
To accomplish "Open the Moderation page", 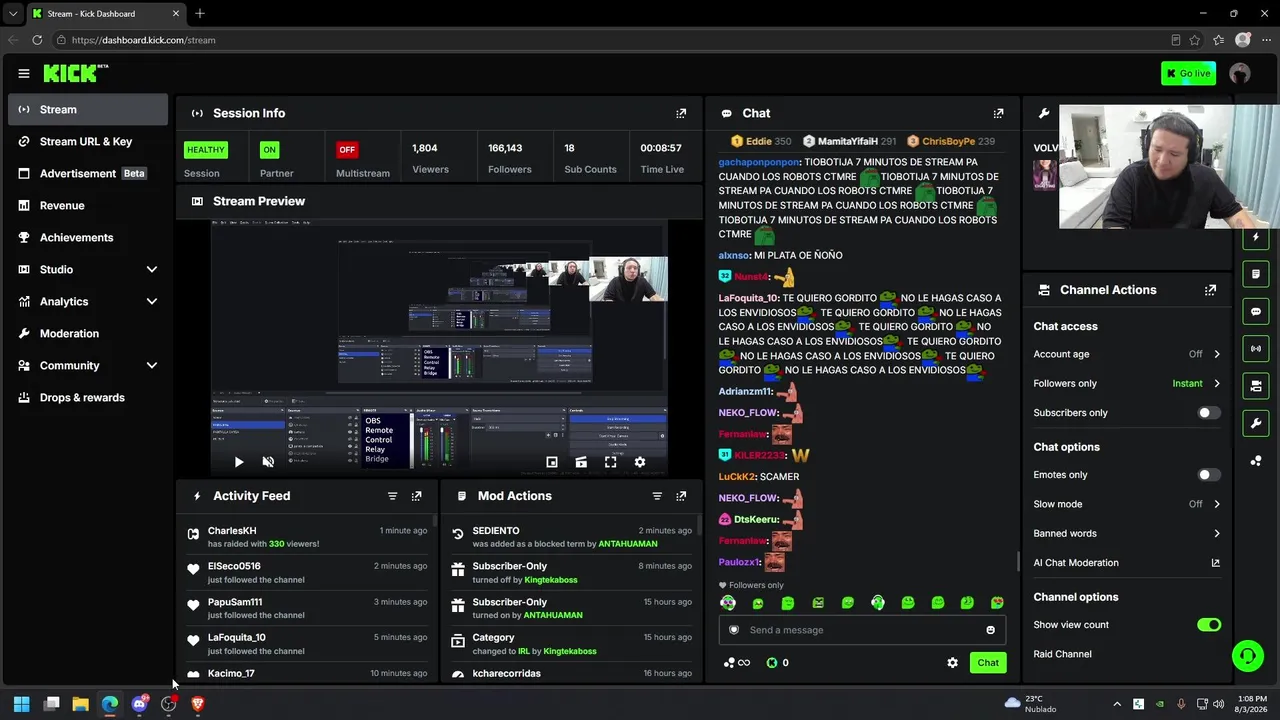I will pos(88,333).
